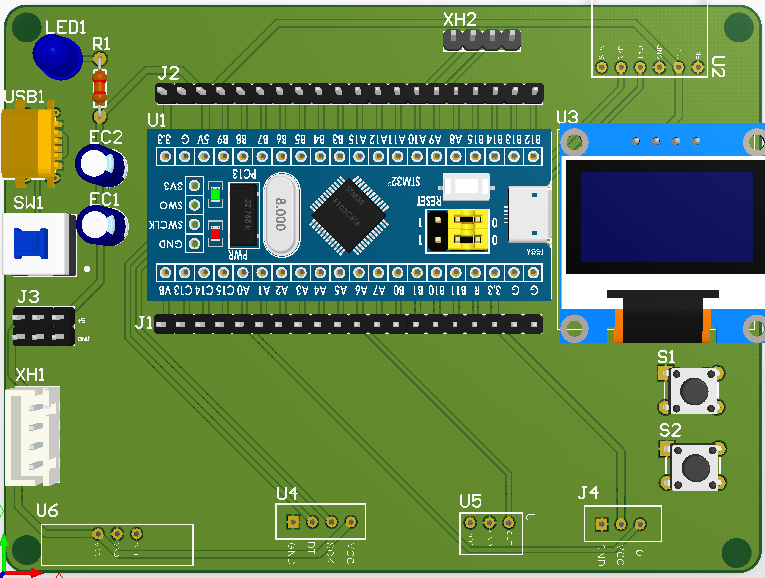
Task: Click the U4 designator label
Action: pyautogui.click(x=287, y=494)
